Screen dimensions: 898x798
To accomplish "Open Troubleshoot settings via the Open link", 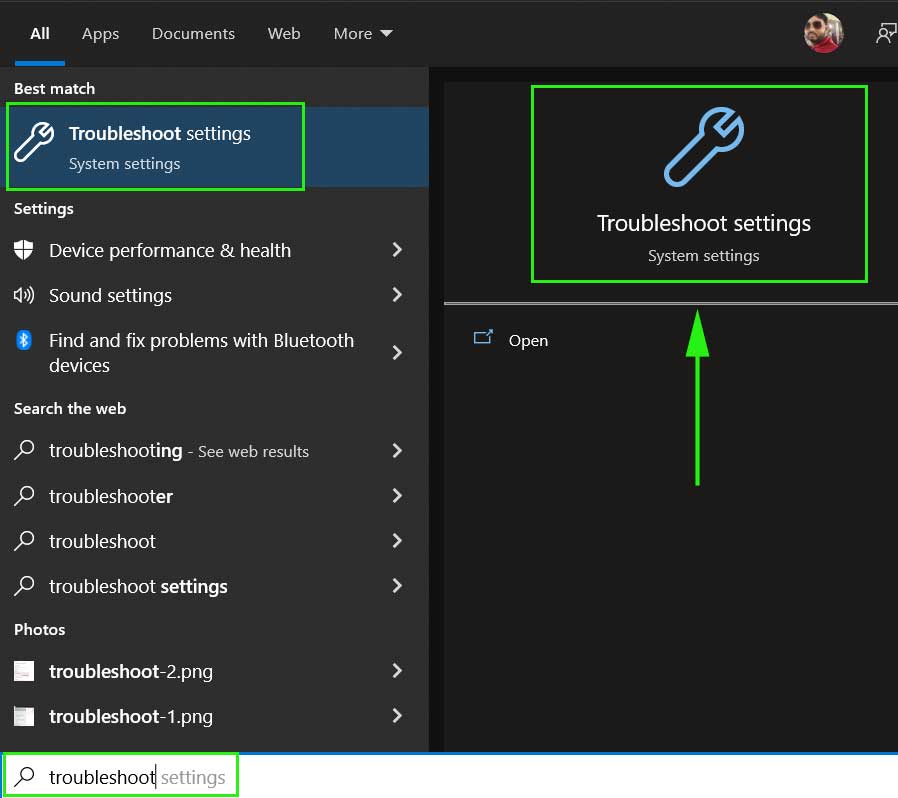I will tap(528, 341).
